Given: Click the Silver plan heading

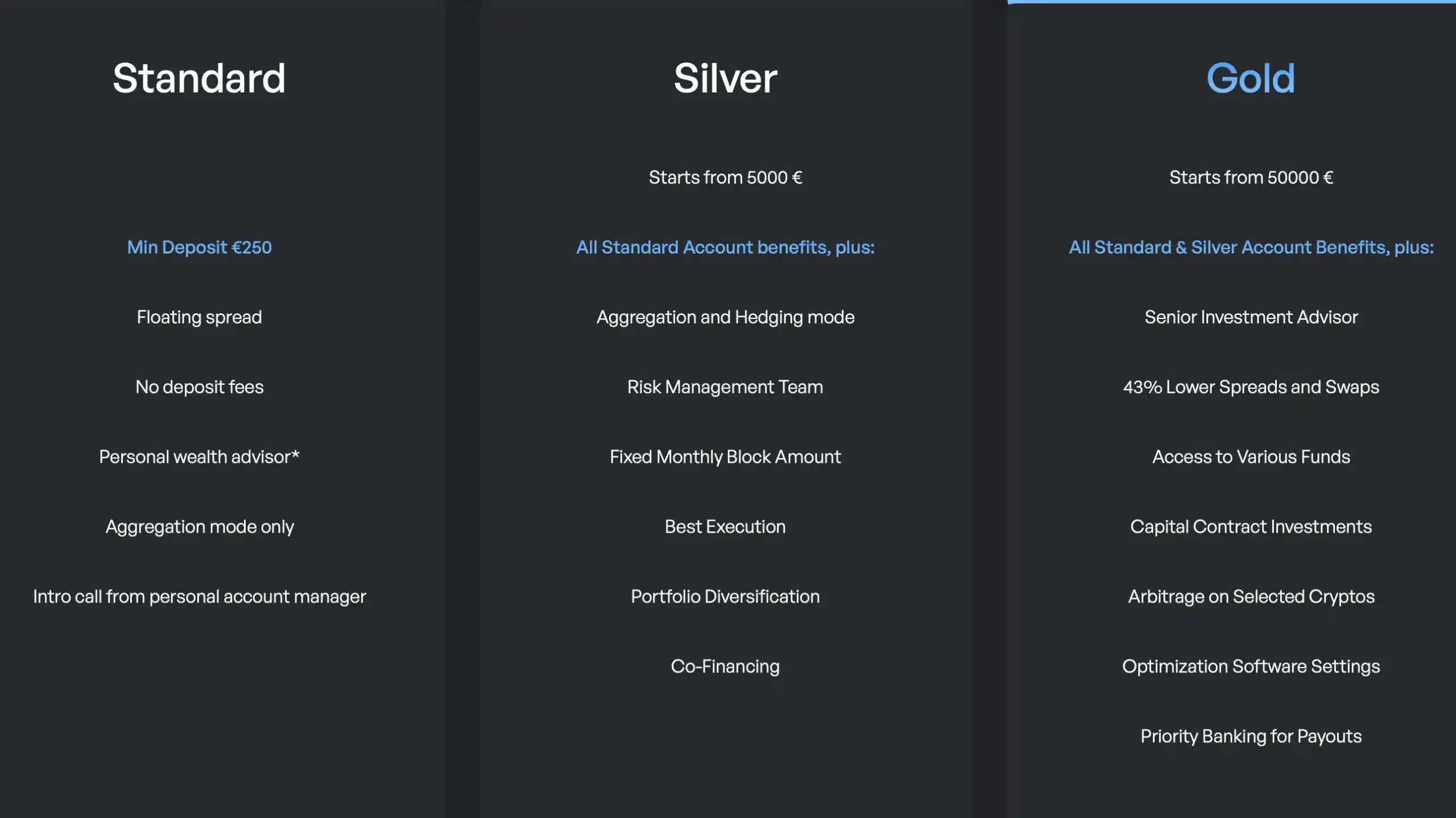Looking at the screenshot, I should coord(725,78).
